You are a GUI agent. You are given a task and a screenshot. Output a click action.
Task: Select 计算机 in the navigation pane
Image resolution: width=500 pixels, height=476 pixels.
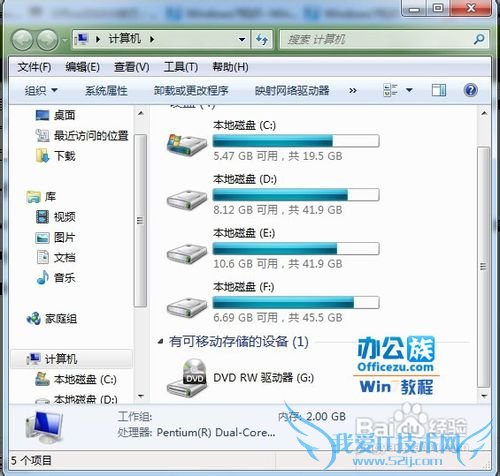(61, 359)
